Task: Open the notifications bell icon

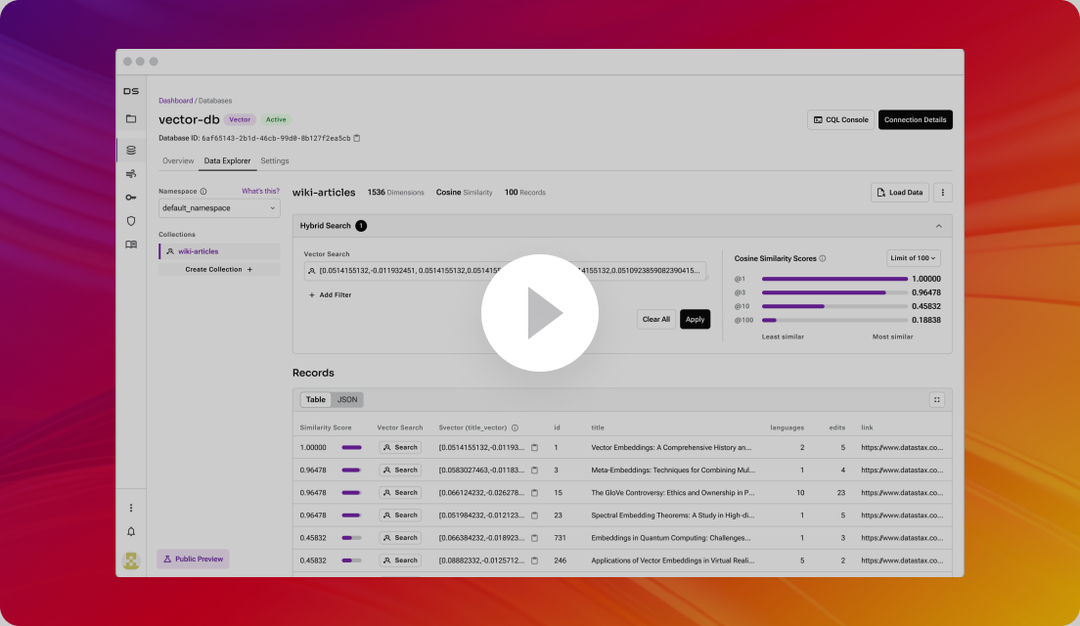Action: click(x=131, y=532)
